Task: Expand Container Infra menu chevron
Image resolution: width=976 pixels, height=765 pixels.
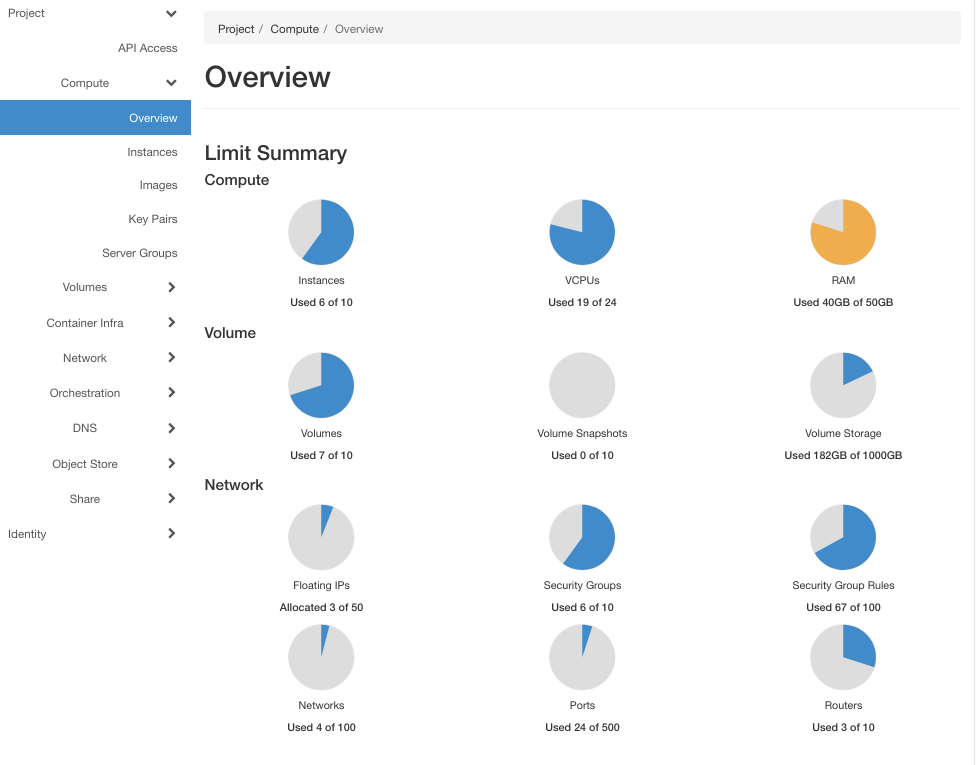Action: tap(171, 323)
